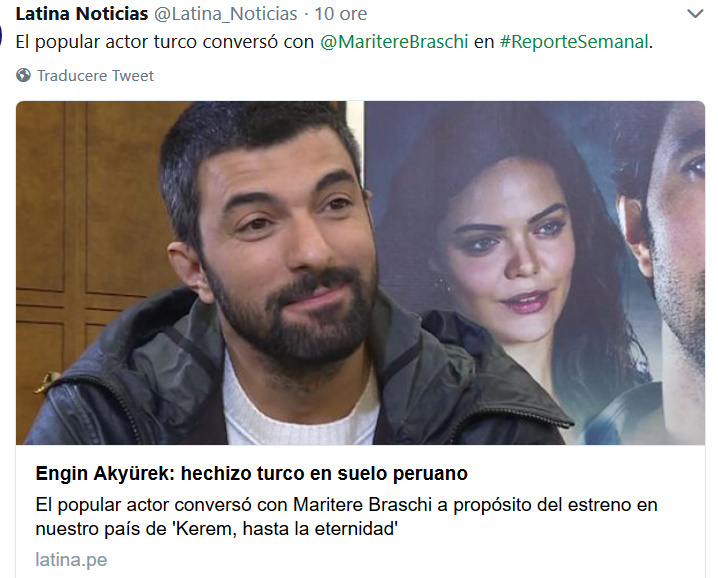Open the tweet options chevron menu
Screen dimensions: 718x578
click(695, 14)
